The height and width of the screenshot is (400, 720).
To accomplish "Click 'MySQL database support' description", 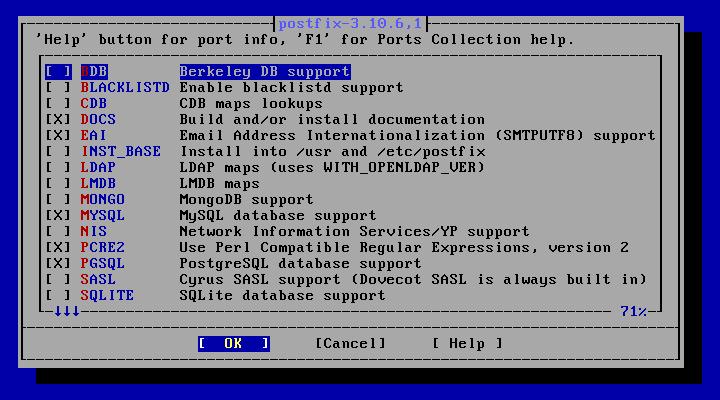I will pos(278,215).
